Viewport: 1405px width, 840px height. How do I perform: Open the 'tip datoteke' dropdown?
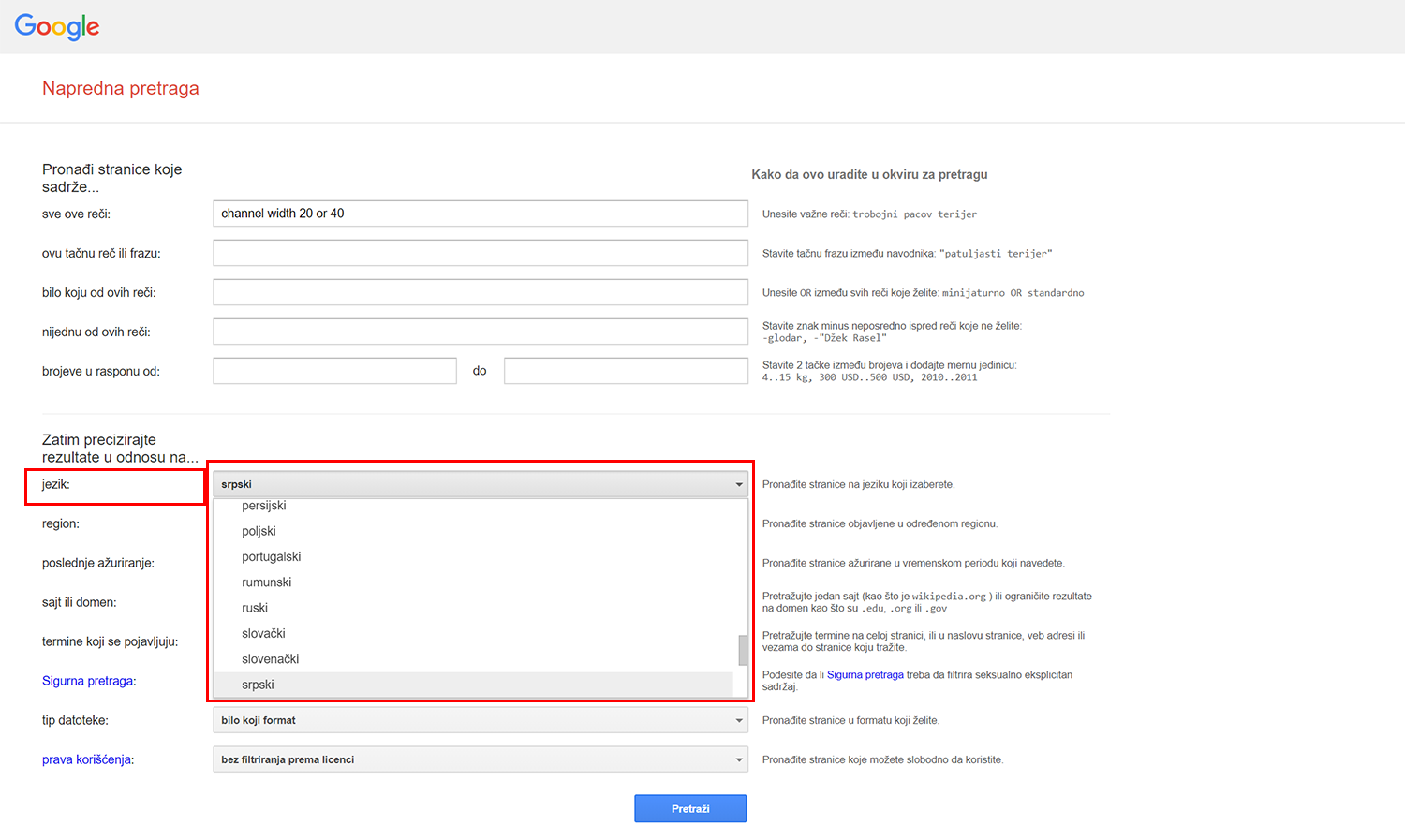(481, 720)
